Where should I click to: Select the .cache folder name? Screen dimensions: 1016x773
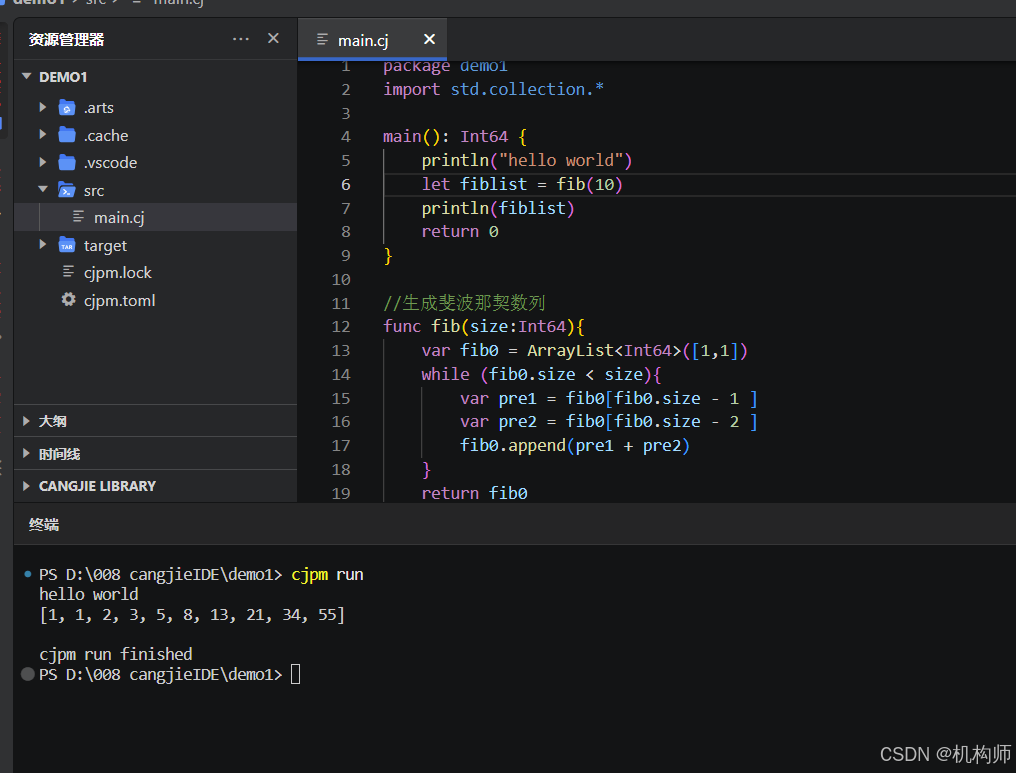click(x=106, y=135)
